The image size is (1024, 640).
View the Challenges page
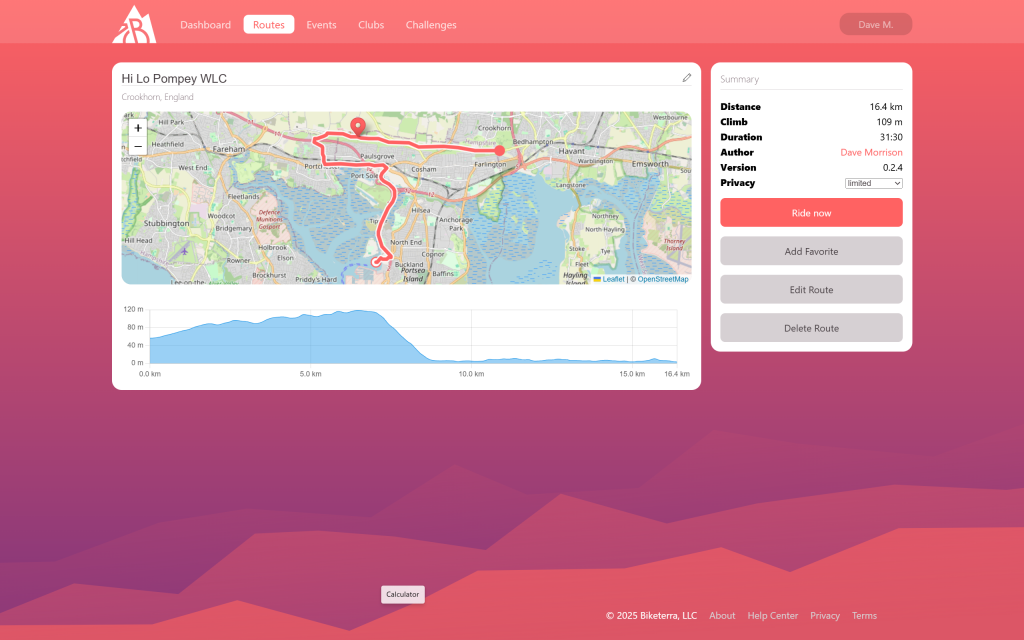tap(431, 25)
